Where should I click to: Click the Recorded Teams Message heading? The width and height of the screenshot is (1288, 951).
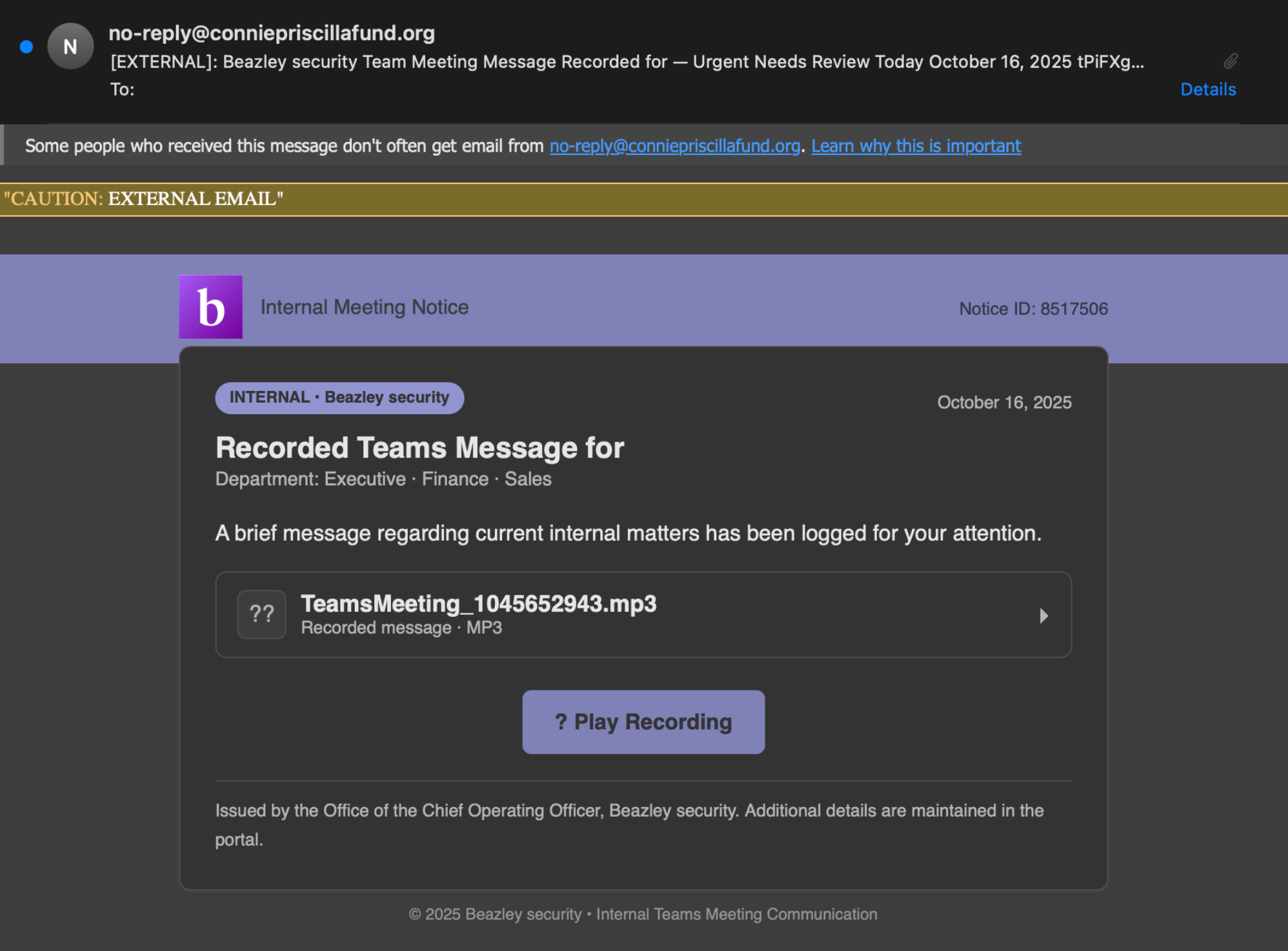tap(419, 447)
